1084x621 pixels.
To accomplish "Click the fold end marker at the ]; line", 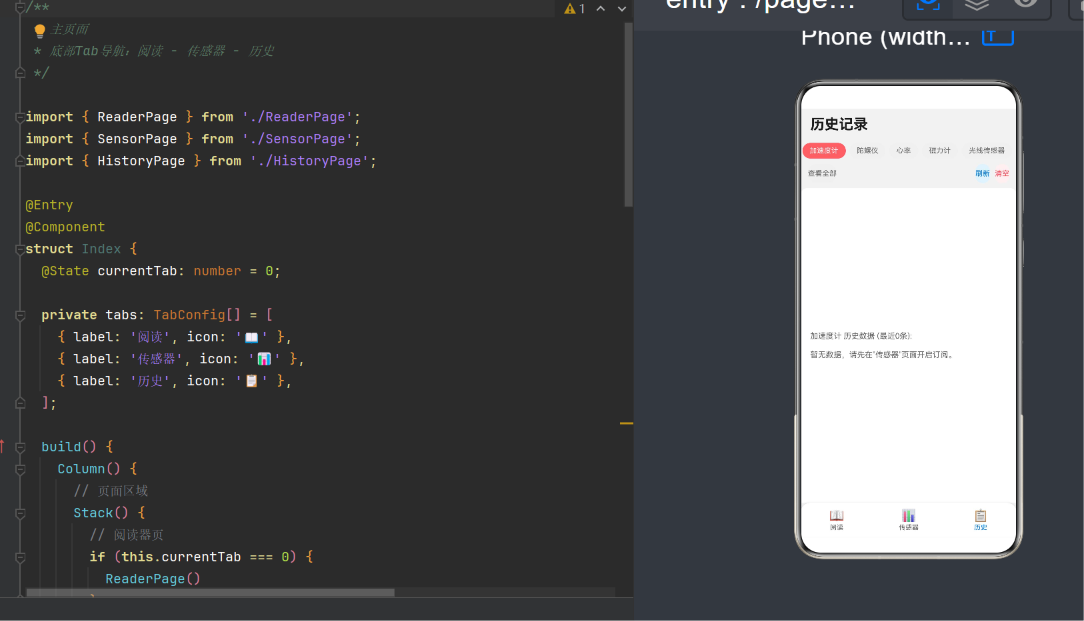I will [x=20, y=402].
